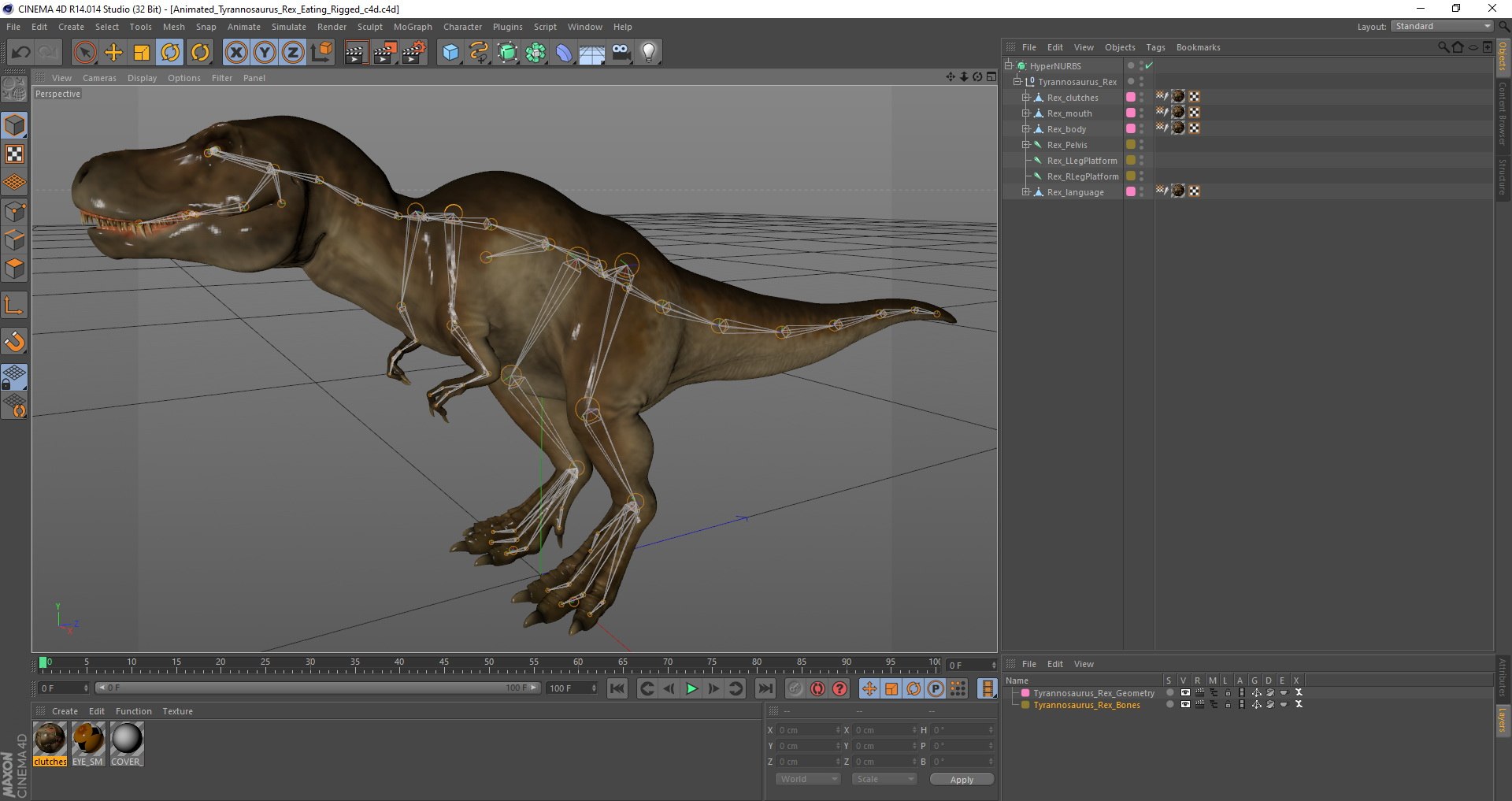1512x801 pixels.
Task: Open material manager Texture menu
Action: coord(177,711)
